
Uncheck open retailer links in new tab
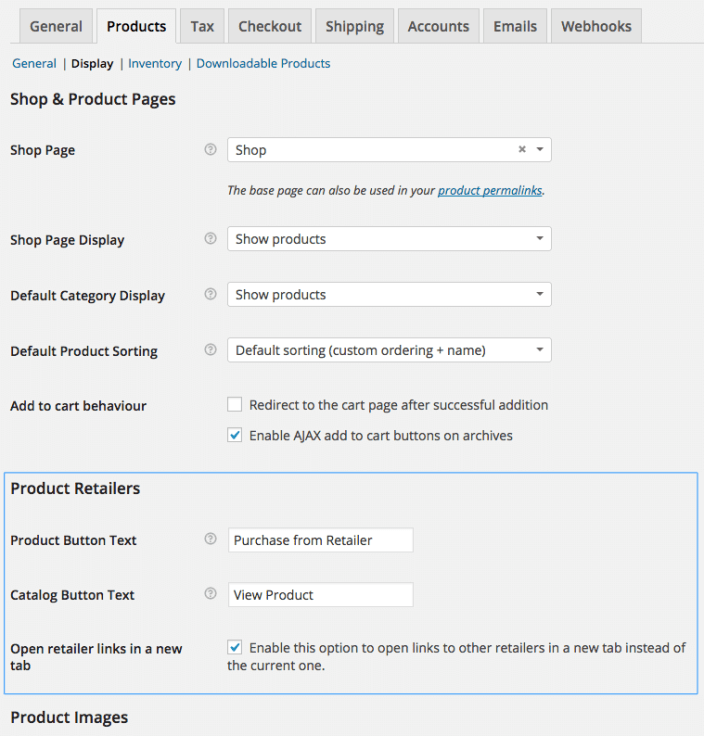coord(235,648)
